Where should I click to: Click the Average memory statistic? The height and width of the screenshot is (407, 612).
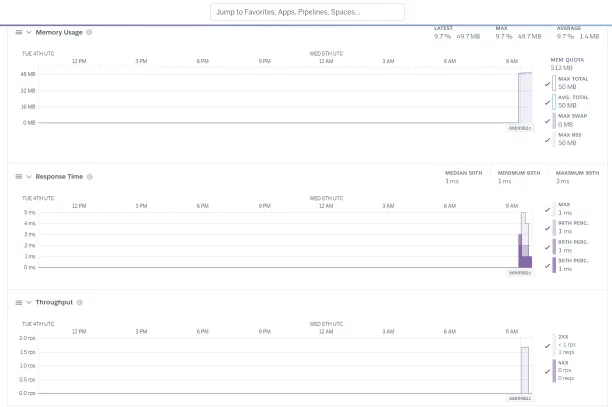(578, 33)
